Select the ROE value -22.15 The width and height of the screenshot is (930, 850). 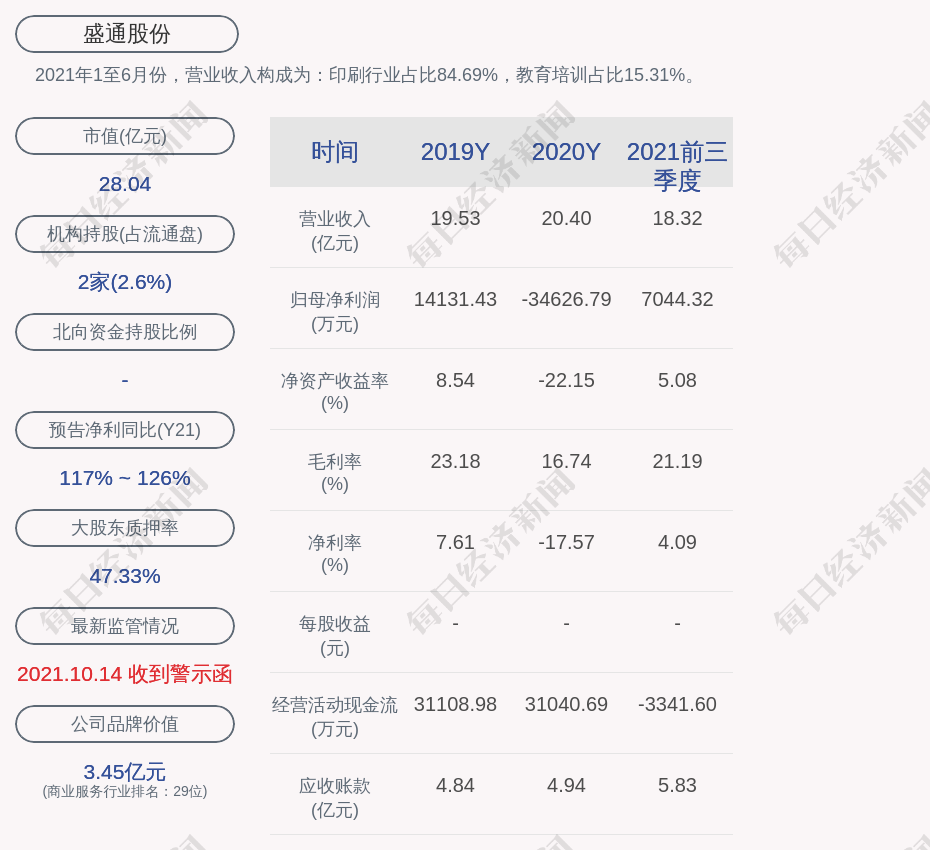tap(566, 380)
